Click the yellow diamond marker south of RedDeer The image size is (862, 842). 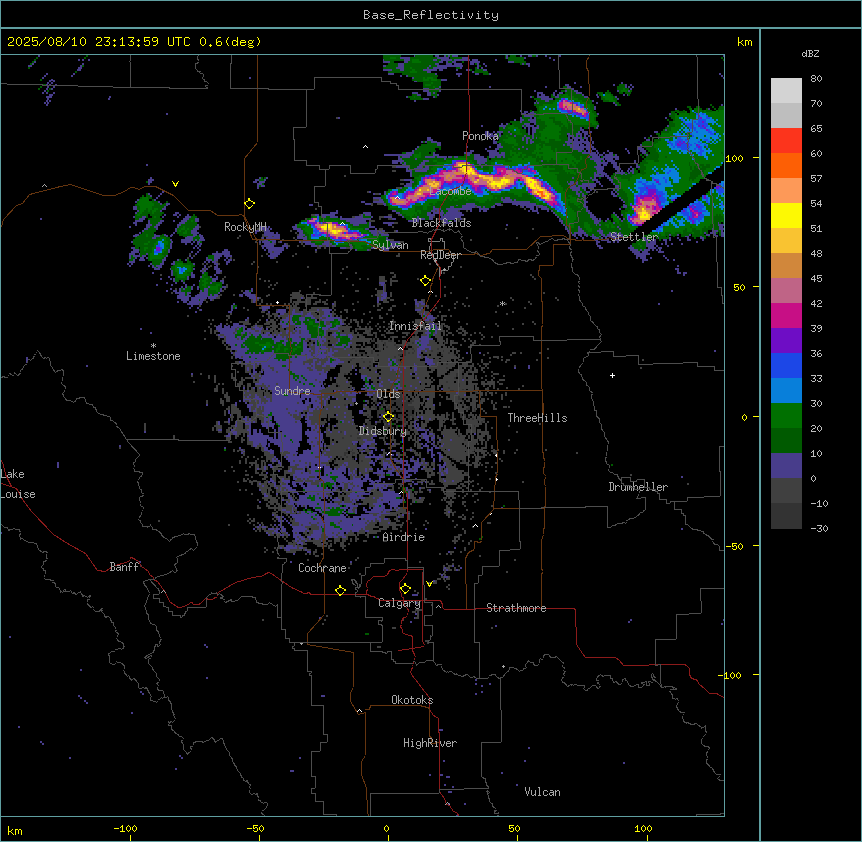pyautogui.click(x=425, y=281)
